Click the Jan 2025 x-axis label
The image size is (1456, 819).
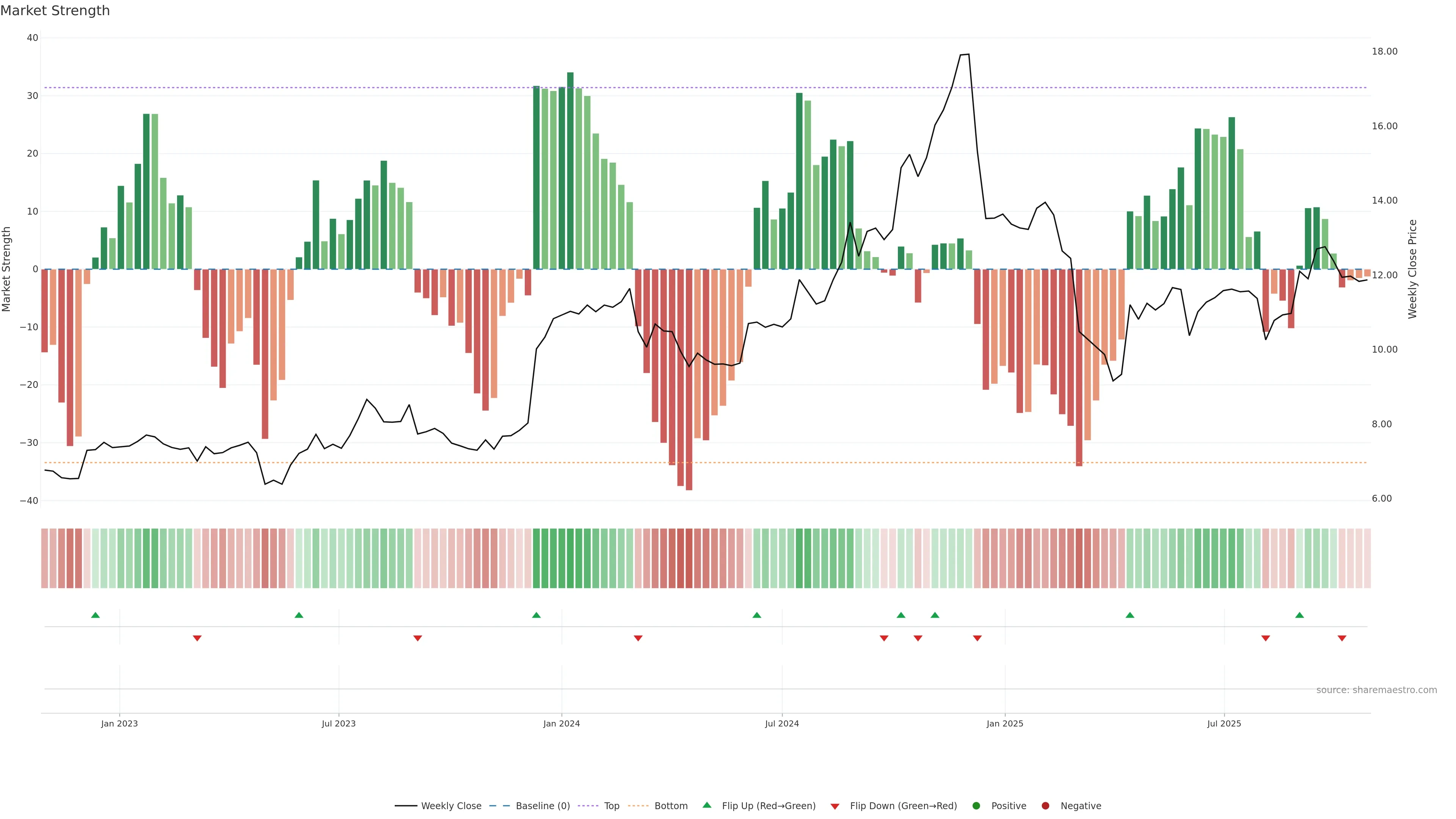point(1005,723)
